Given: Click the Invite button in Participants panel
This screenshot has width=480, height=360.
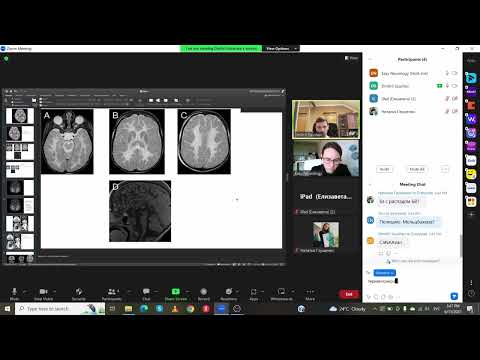Looking at the screenshot, I should 384,169.
